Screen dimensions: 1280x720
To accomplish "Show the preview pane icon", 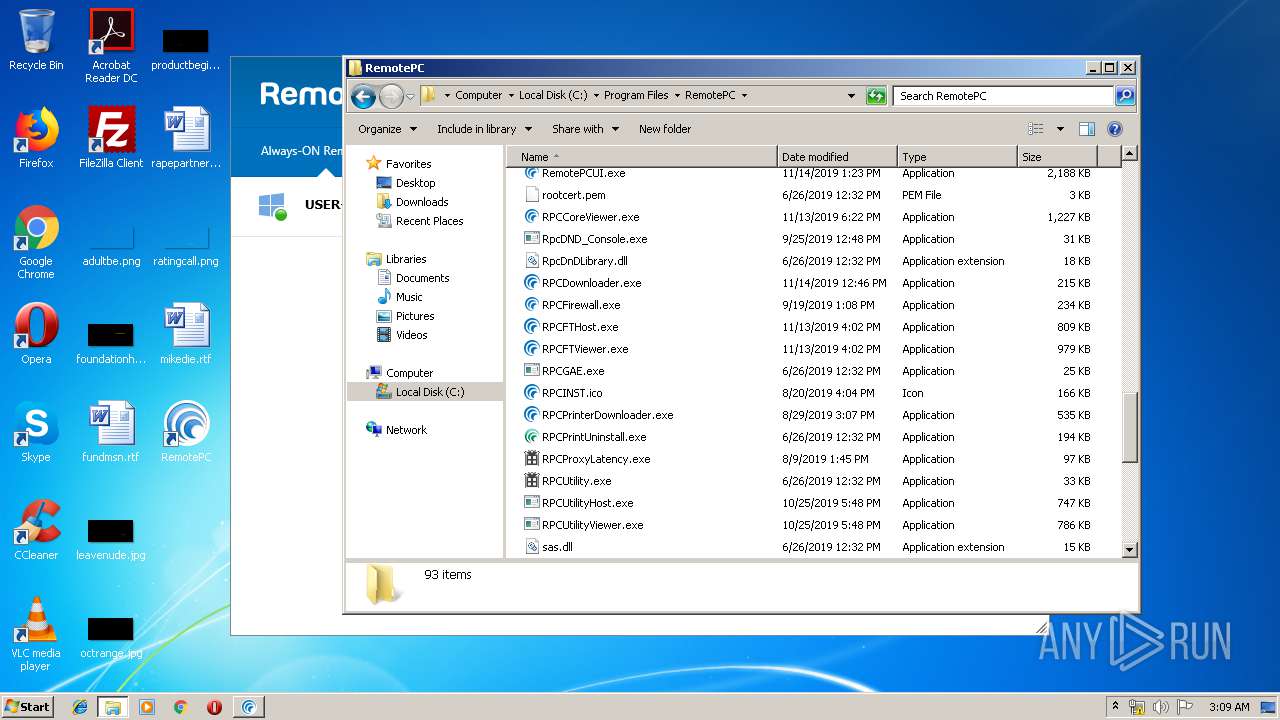I will 1087,129.
